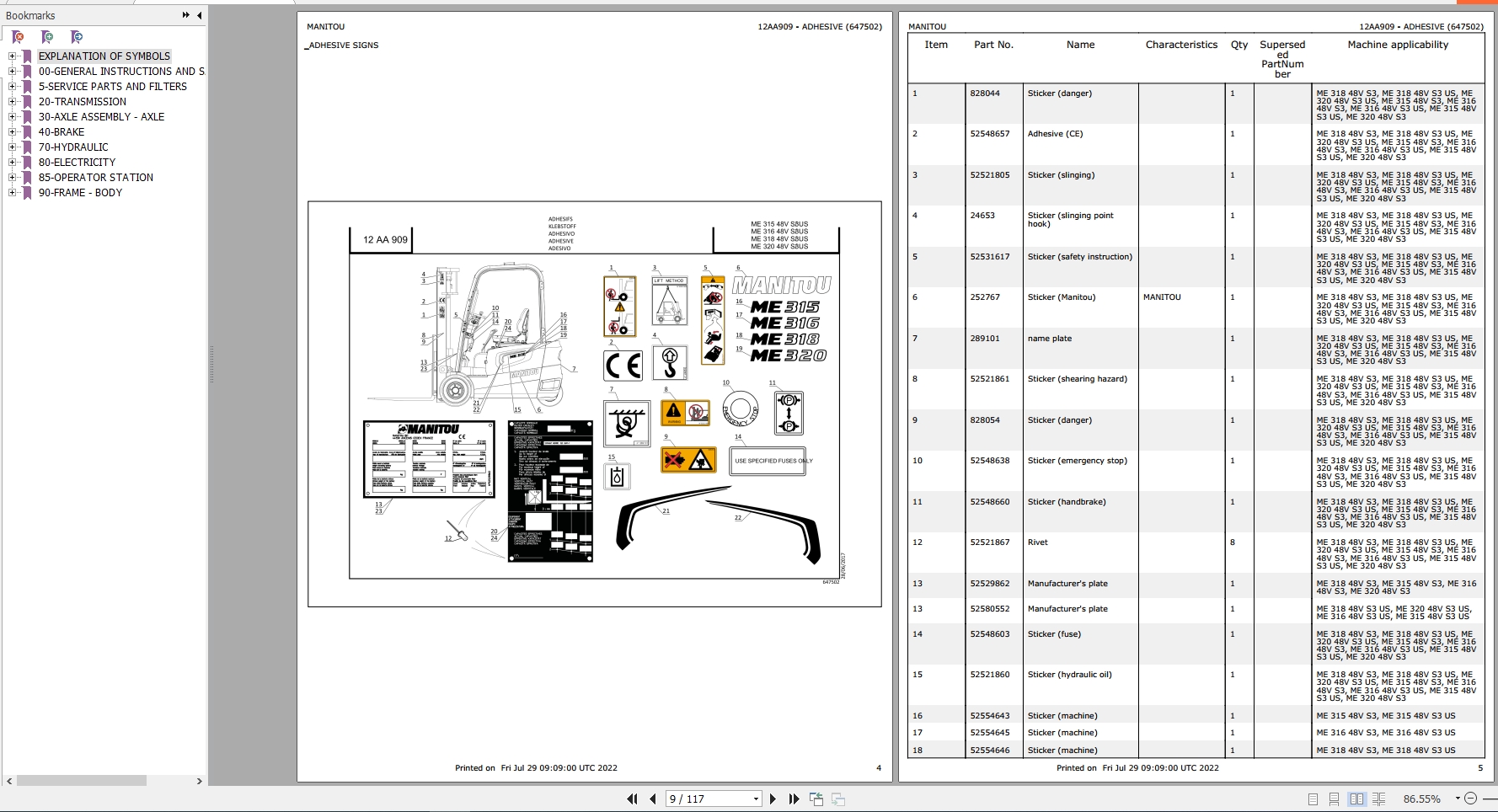The height and width of the screenshot is (812, 1498).
Task: Select the 90-FRAME - BODY bookmark
Action: [x=80, y=193]
